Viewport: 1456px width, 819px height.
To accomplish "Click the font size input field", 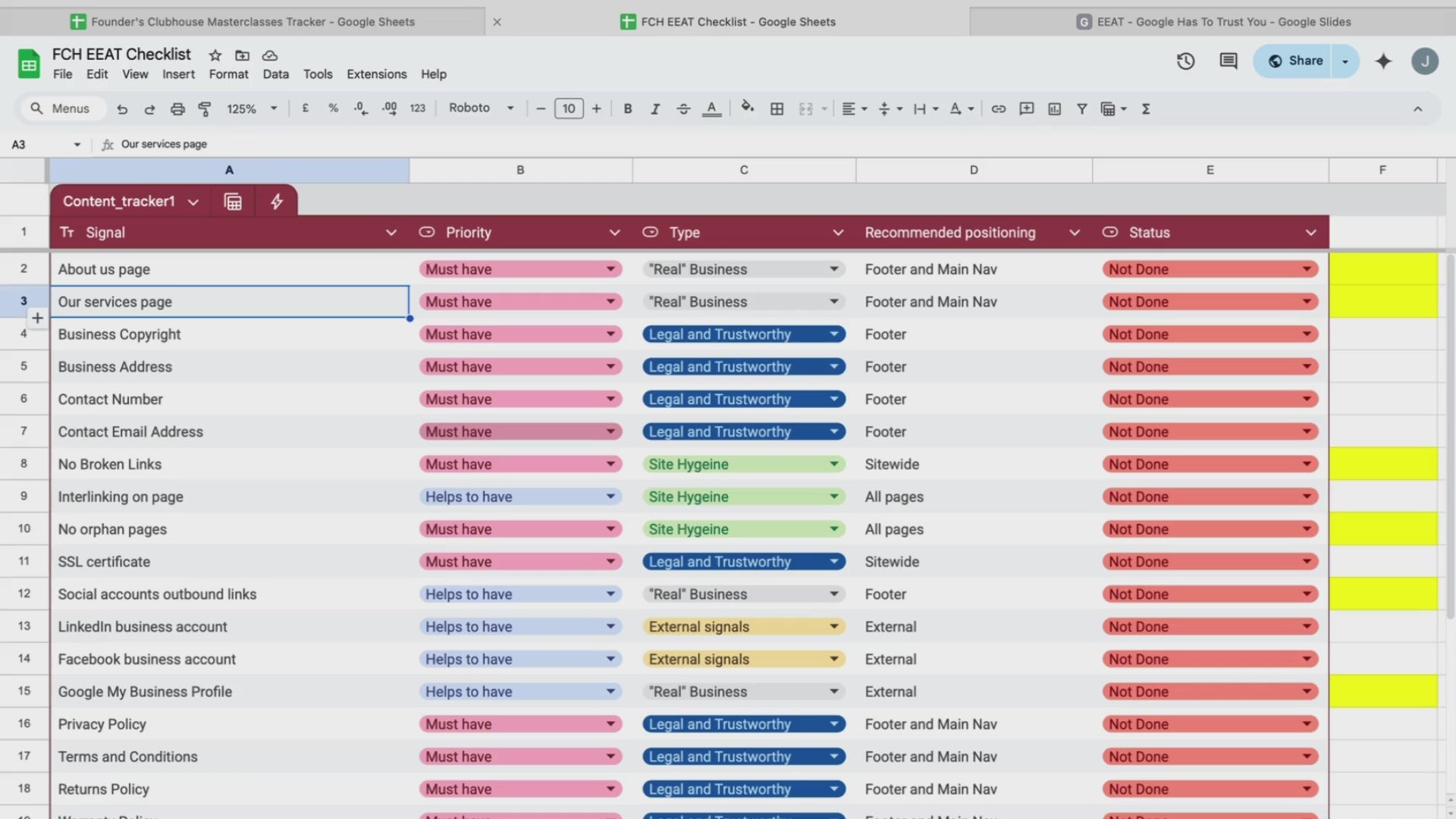I will (x=568, y=108).
